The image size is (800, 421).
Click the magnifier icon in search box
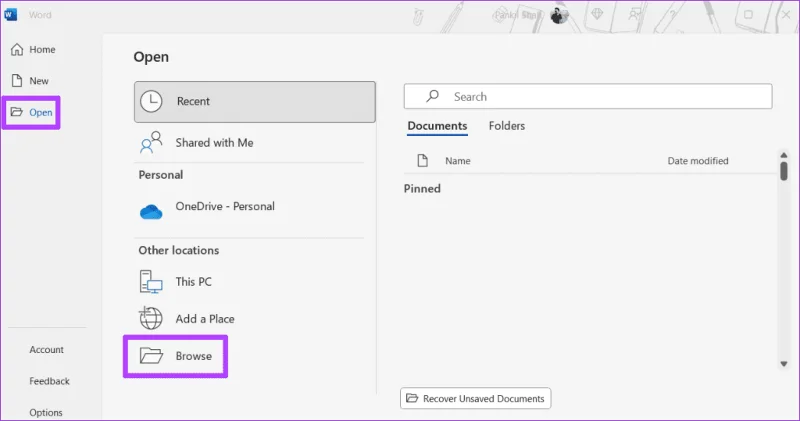432,96
